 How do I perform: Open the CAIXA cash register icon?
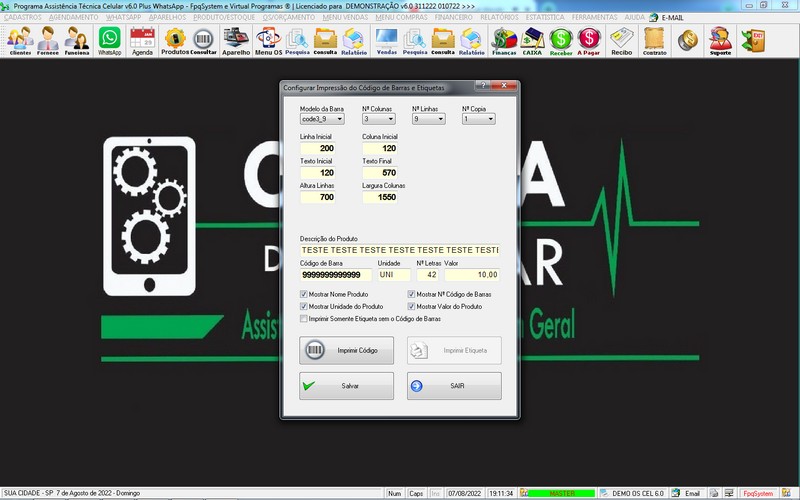click(x=533, y=40)
